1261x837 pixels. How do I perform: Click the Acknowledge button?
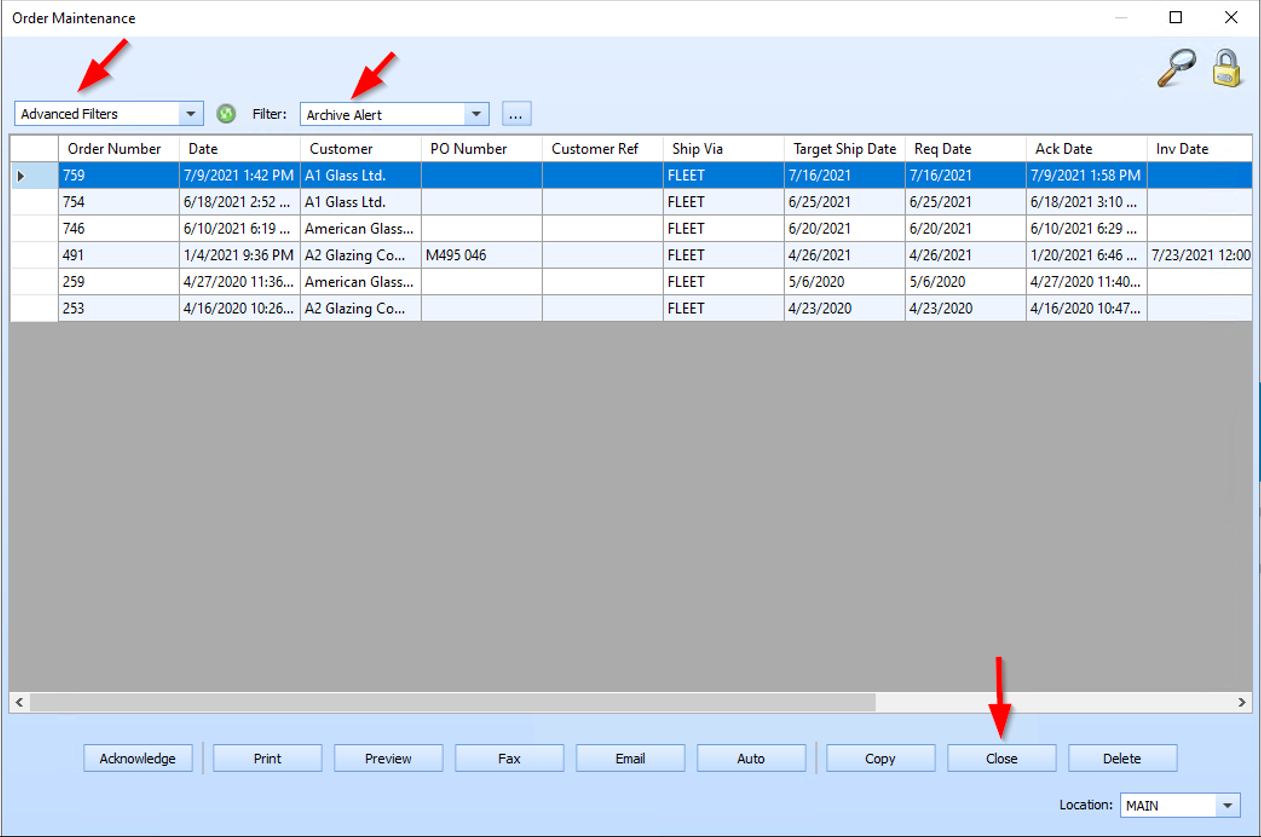[x=137, y=758]
